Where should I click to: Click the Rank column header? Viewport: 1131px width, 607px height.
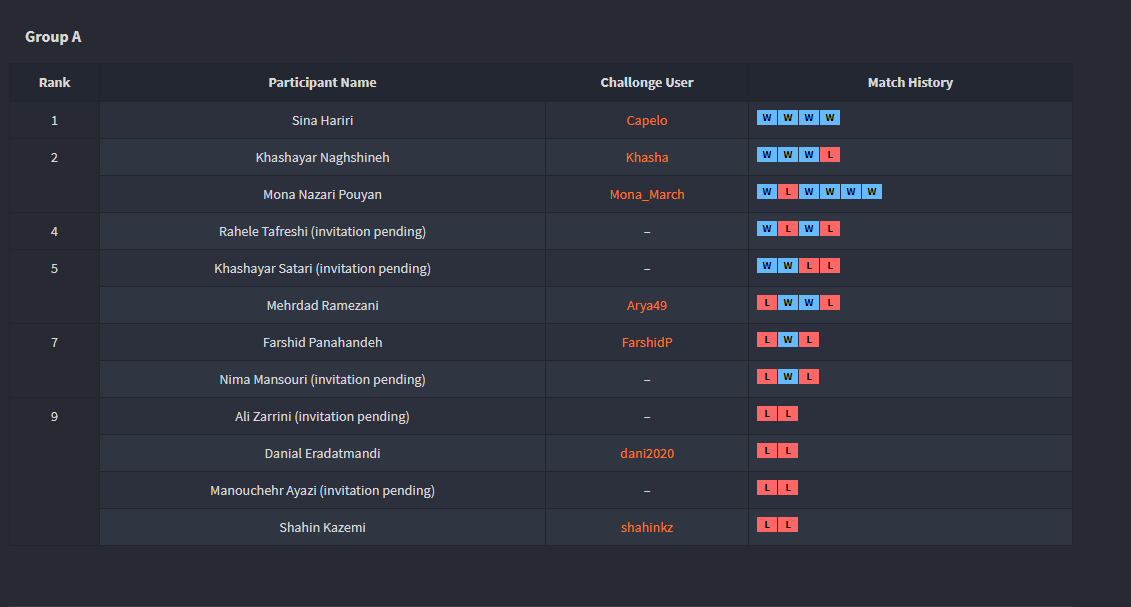pos(55,83)
